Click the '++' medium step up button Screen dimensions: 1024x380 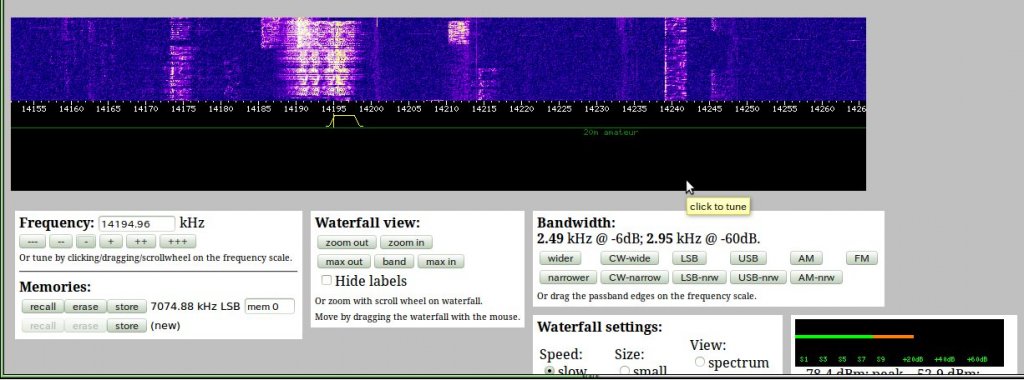[x=140, y=242]
